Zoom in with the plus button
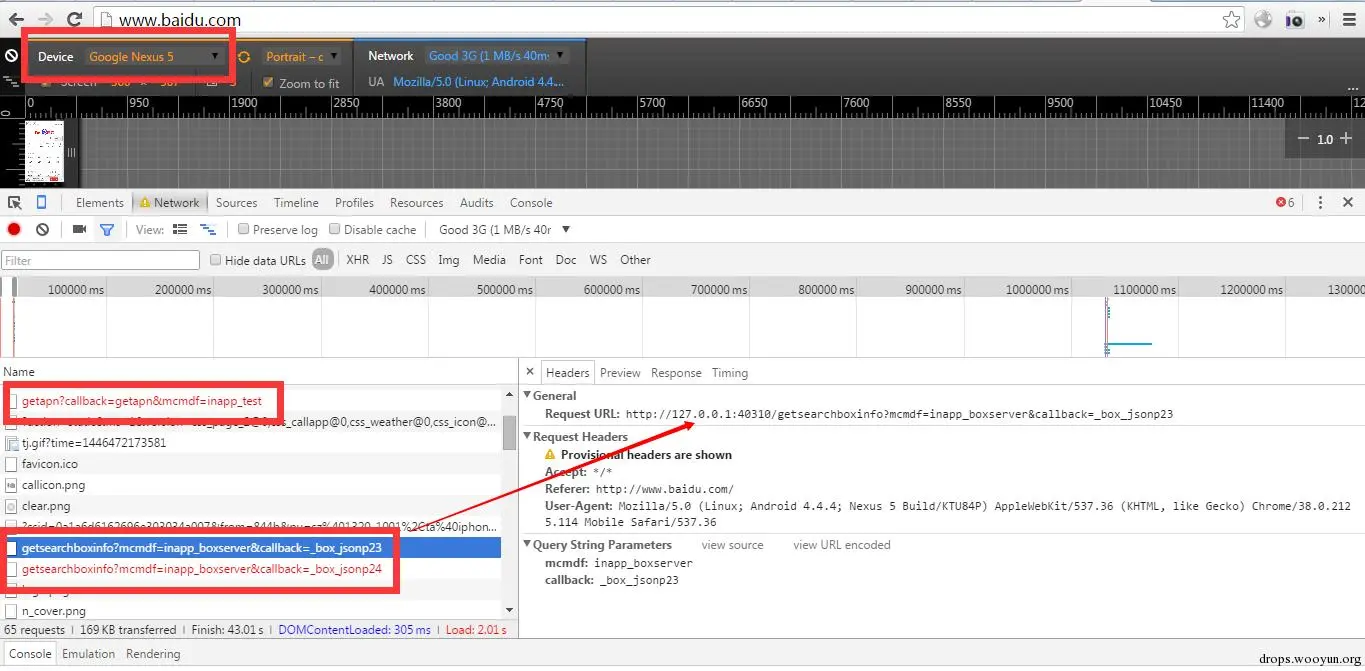This screenshot has width=1365, height=671. [x=1346, y=139]
